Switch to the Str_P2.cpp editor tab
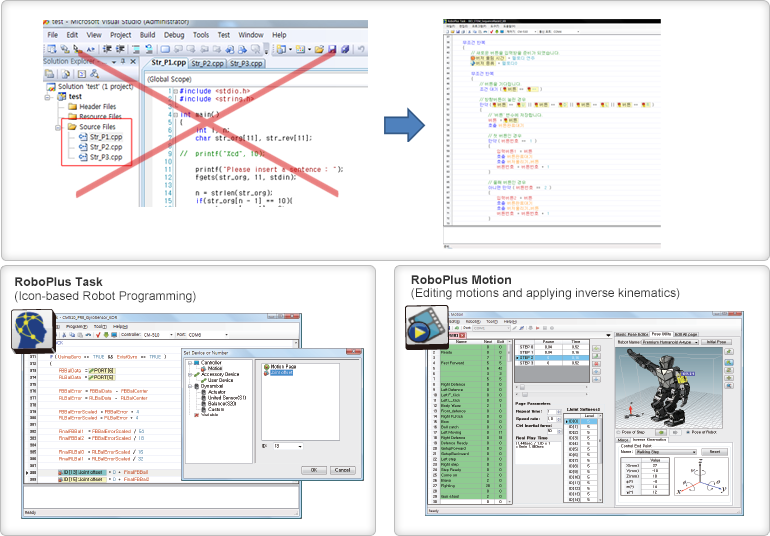 tap(207, 63)
